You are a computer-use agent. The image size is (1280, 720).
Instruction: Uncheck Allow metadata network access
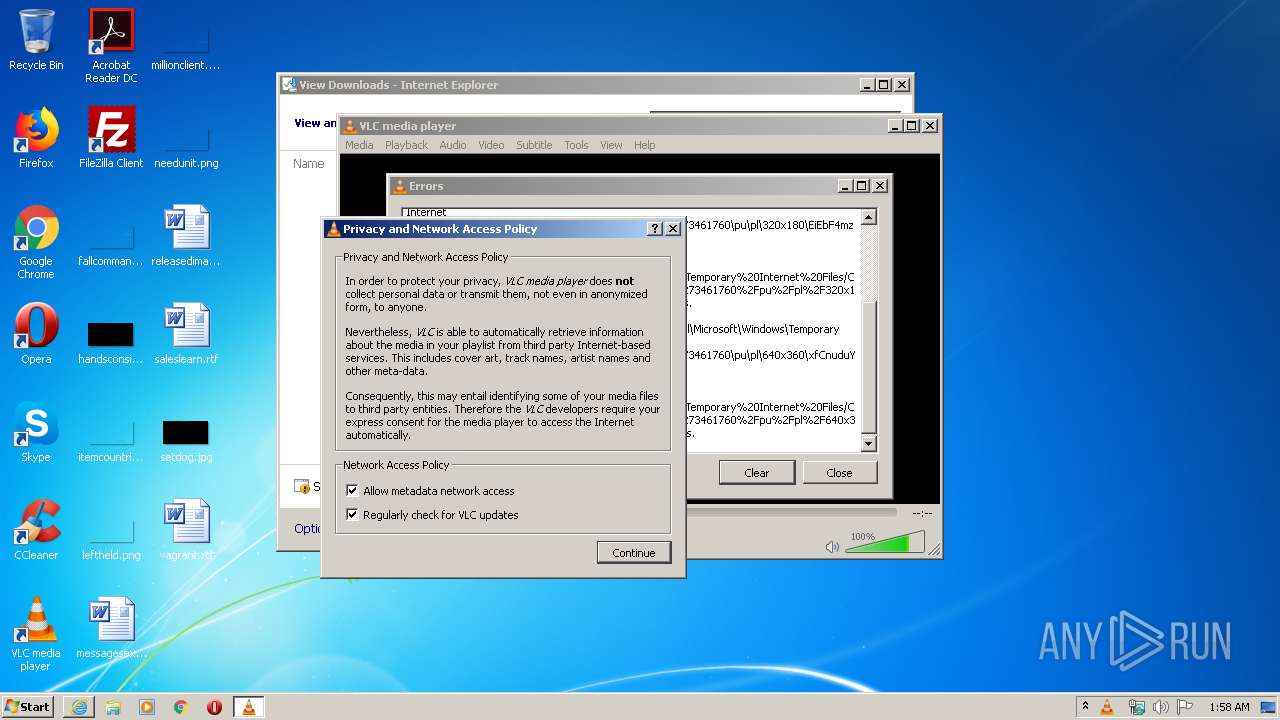tap(352, 491)
